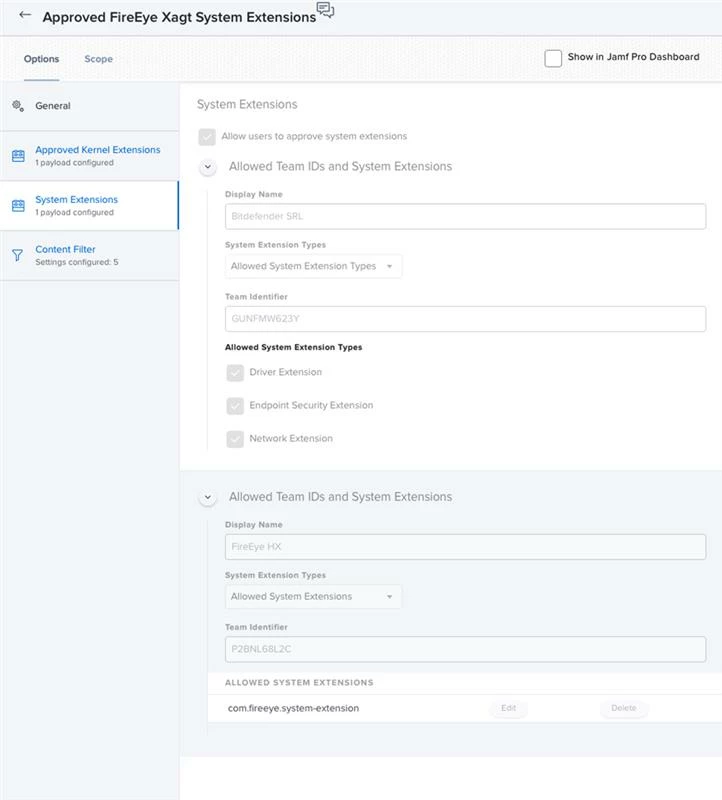
Task: Toggle Allow users to approve system extensions
Action: coord(207,137)
